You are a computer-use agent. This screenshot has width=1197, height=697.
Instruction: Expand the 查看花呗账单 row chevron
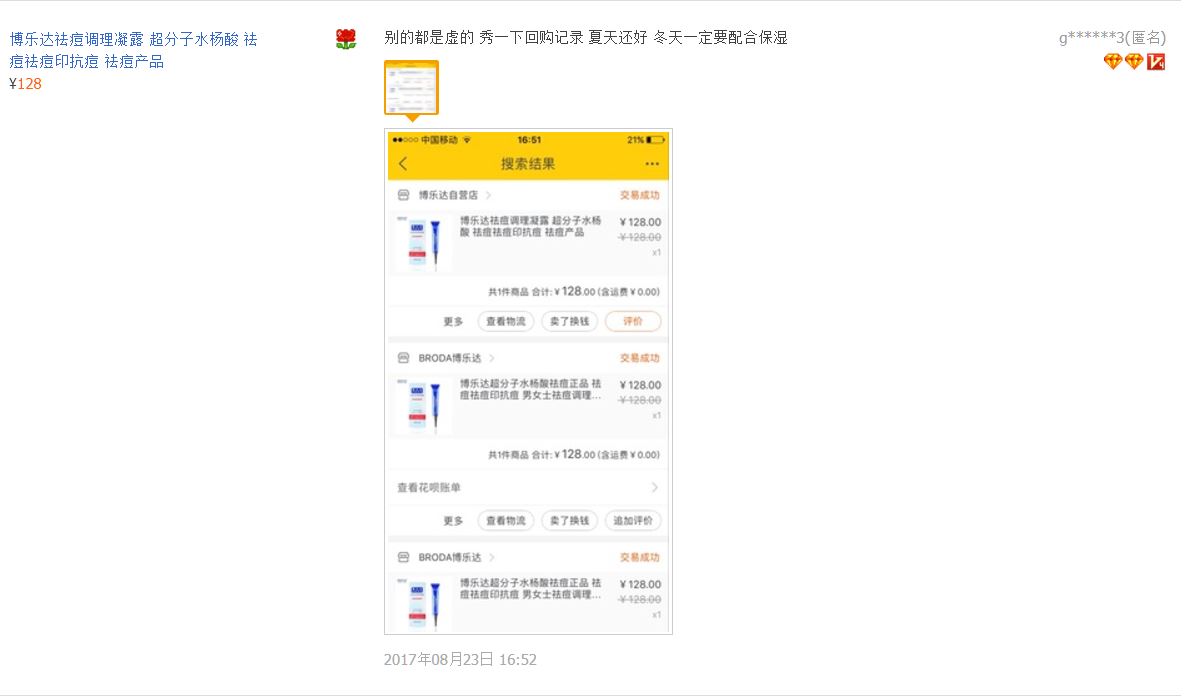click(654, 487)
